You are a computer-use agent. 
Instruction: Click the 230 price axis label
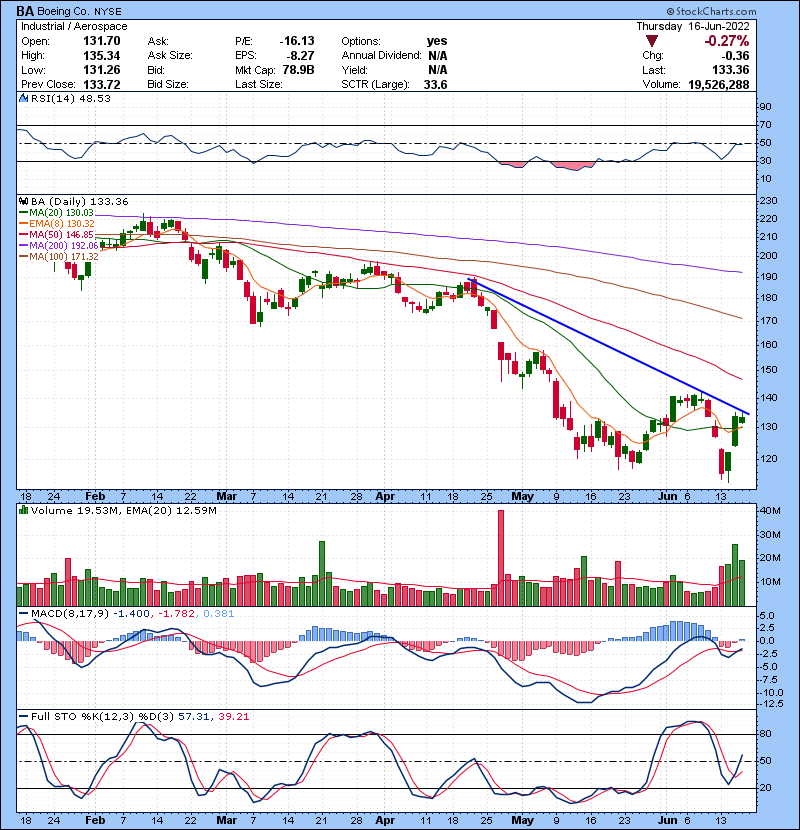click(x=768, y=201)
